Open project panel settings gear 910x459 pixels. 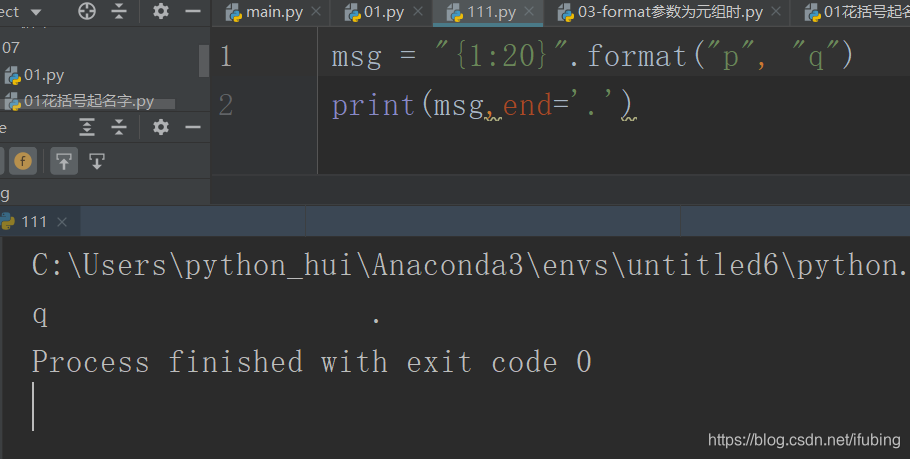click(x=161, y=11)
